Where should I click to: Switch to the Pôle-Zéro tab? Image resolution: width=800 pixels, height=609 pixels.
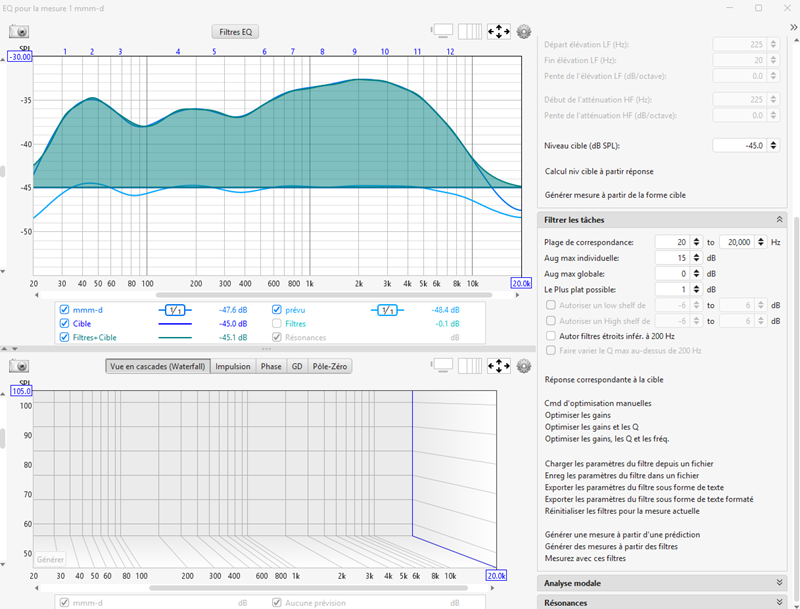tap(330, 366)
